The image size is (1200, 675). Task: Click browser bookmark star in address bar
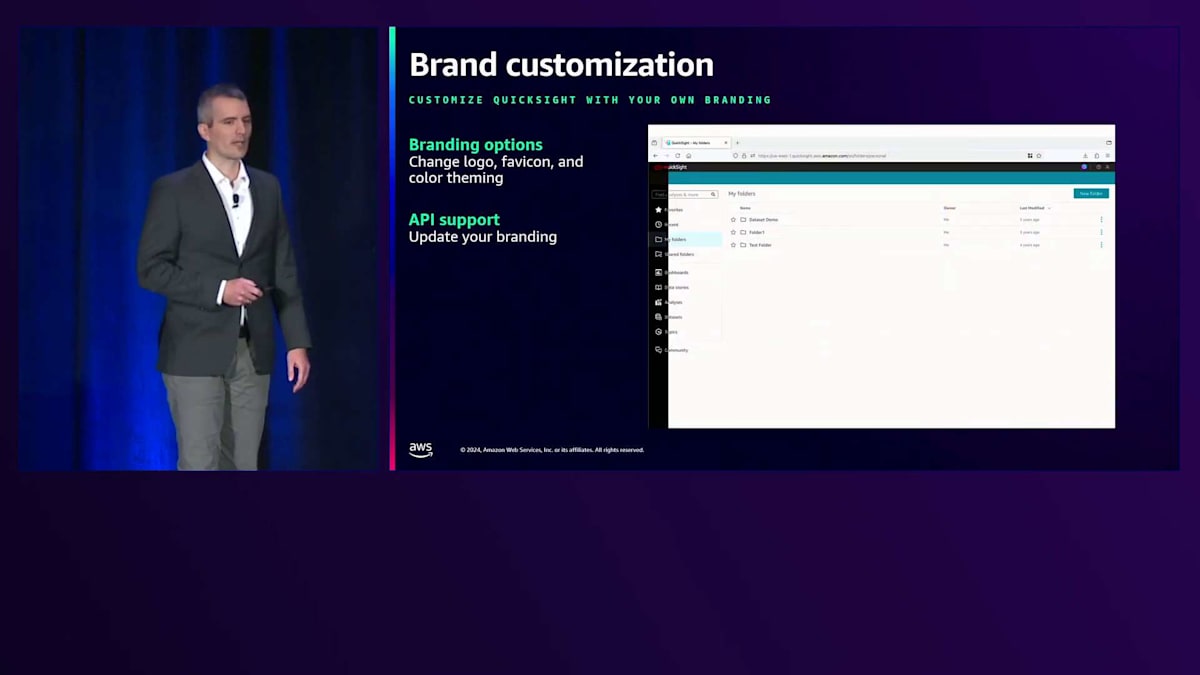1039,156
